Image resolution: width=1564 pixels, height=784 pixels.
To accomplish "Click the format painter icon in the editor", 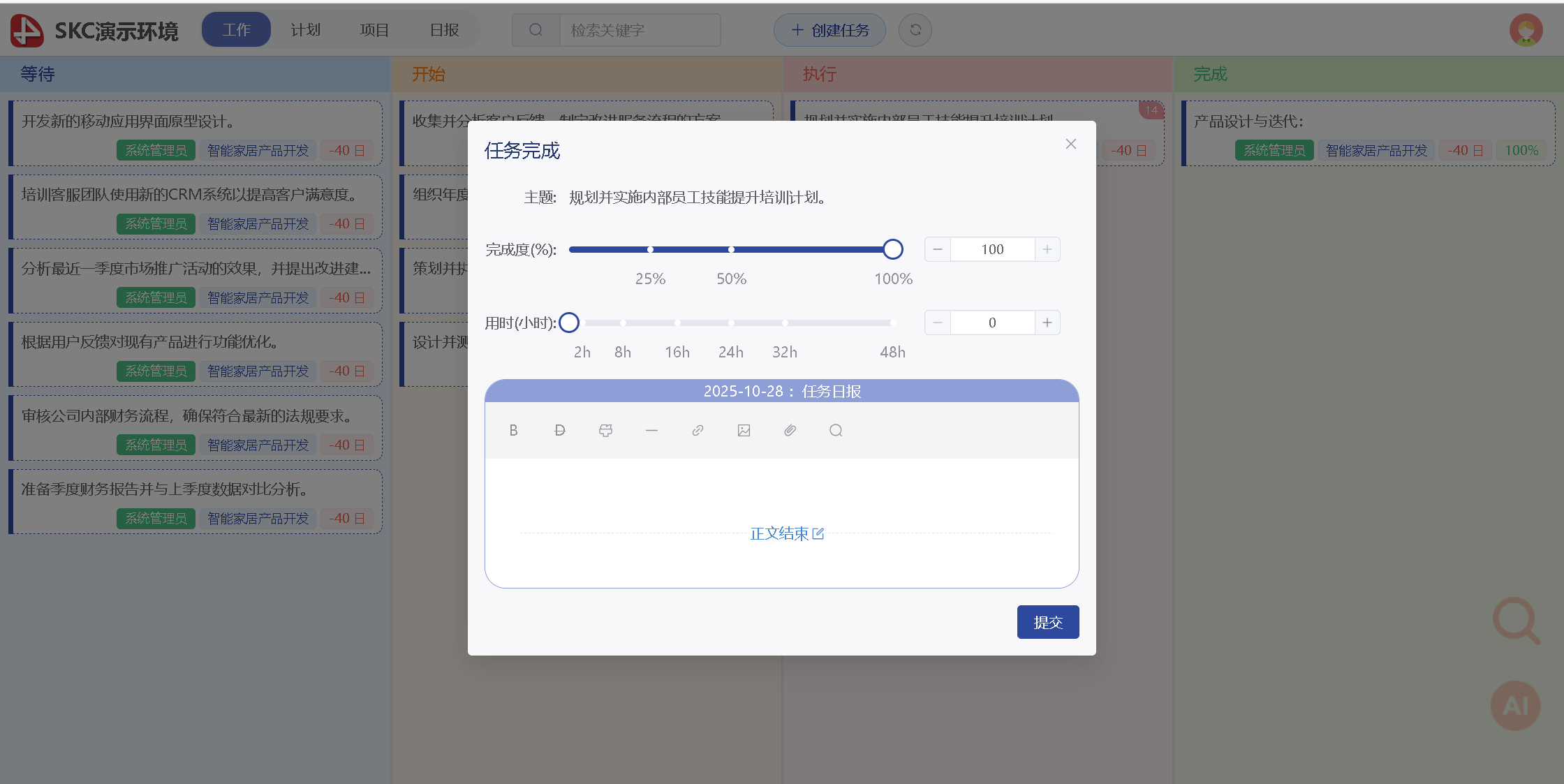I will click(605, 430).
